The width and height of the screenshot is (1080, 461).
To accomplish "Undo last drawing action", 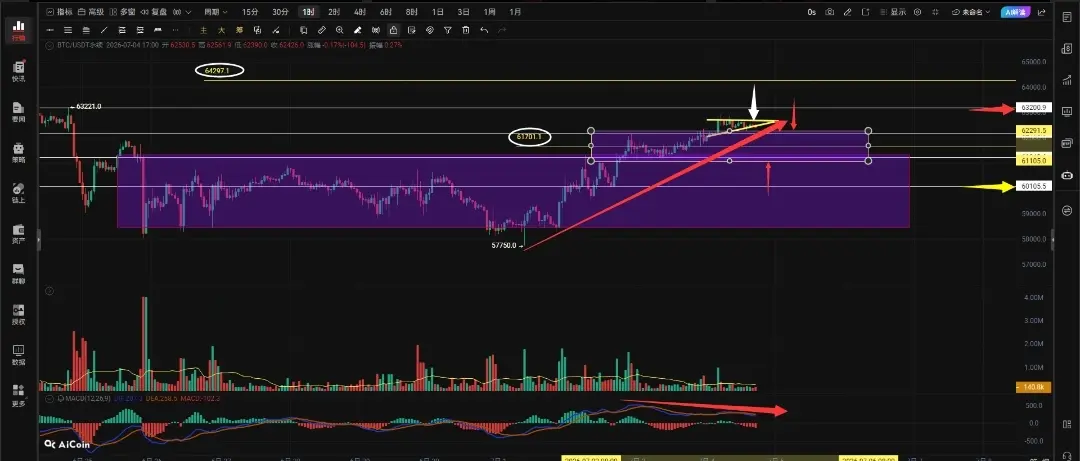I will click(484, 30).
